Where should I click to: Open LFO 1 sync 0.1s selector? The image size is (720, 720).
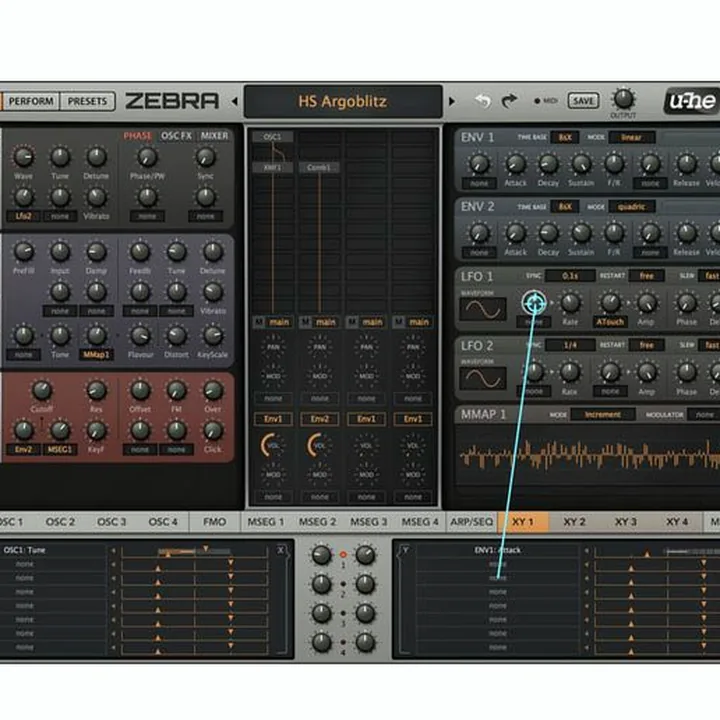[x=570, y=276]
